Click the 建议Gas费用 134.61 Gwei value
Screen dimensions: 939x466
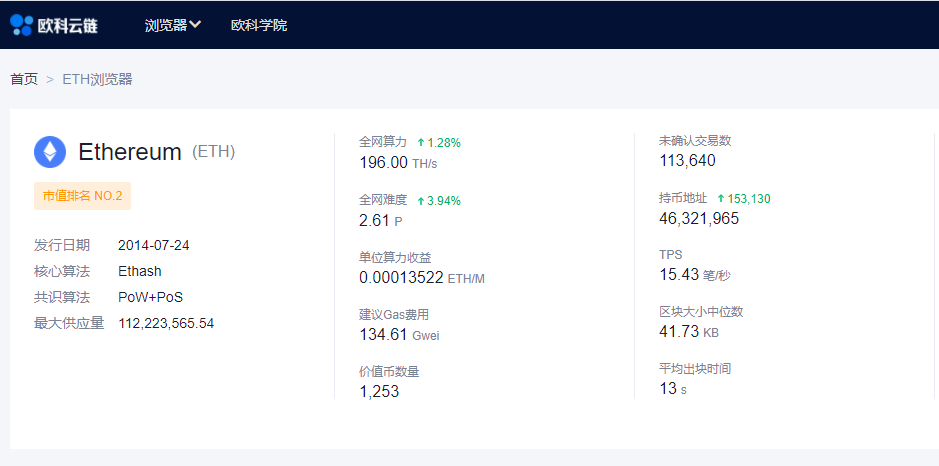[x=384, y=334]
